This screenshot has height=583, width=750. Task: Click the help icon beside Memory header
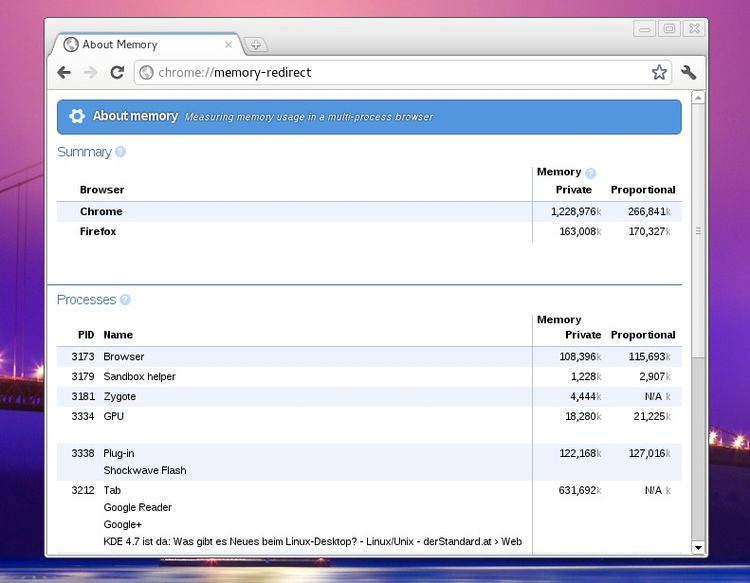pos(590,173)
